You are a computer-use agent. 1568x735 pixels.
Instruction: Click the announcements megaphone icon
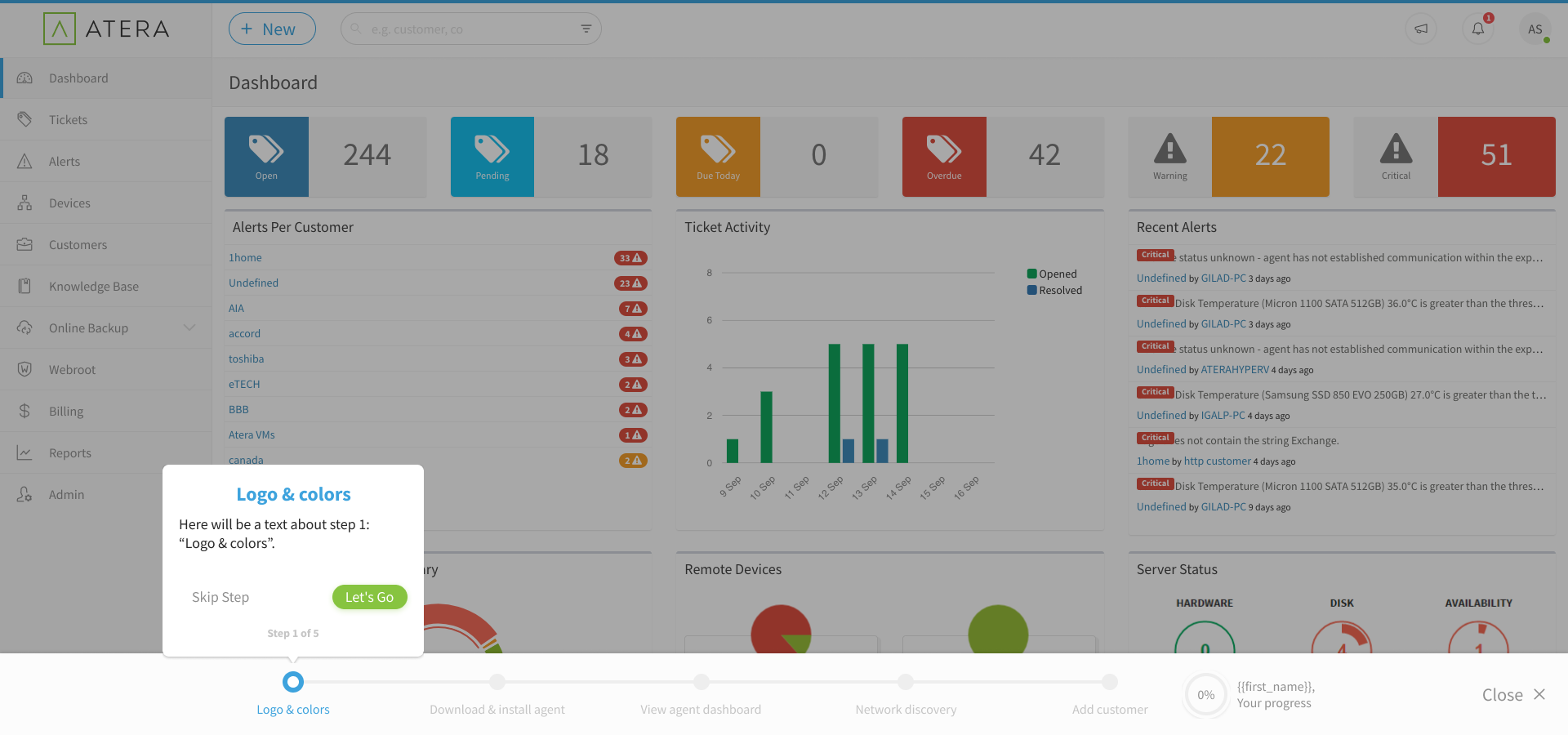1421,29
